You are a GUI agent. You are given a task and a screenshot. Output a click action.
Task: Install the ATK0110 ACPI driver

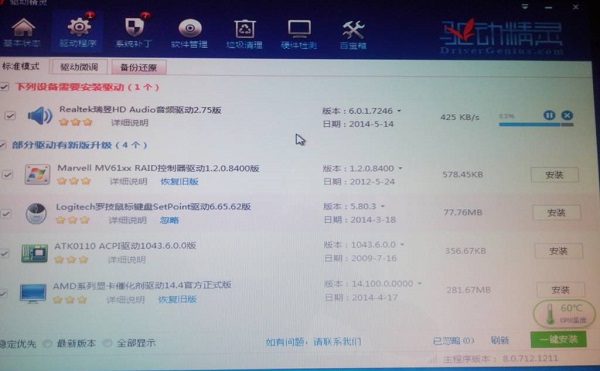(x=559, y=251)
